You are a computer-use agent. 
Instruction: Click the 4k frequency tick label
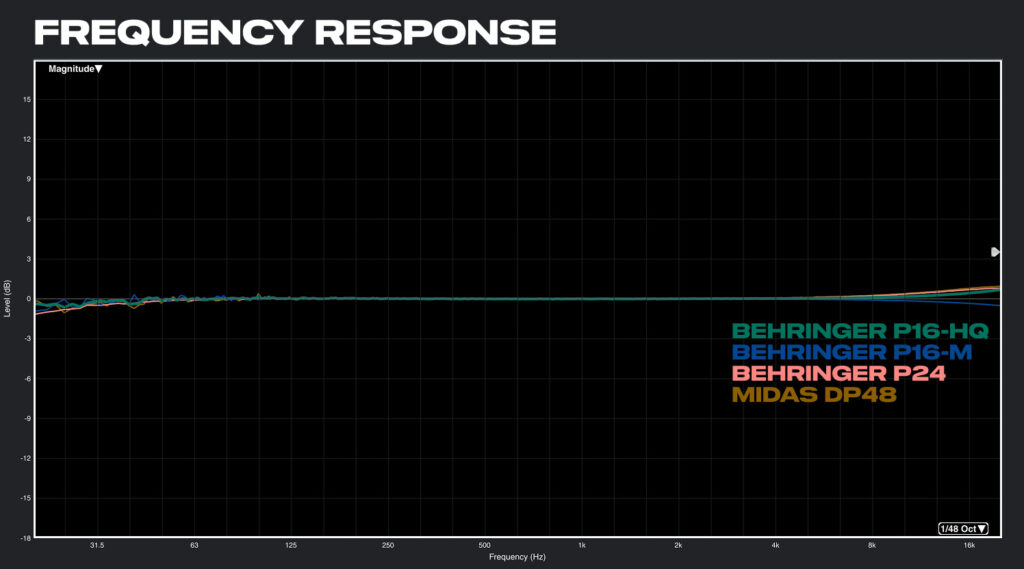tap(775, 545)
